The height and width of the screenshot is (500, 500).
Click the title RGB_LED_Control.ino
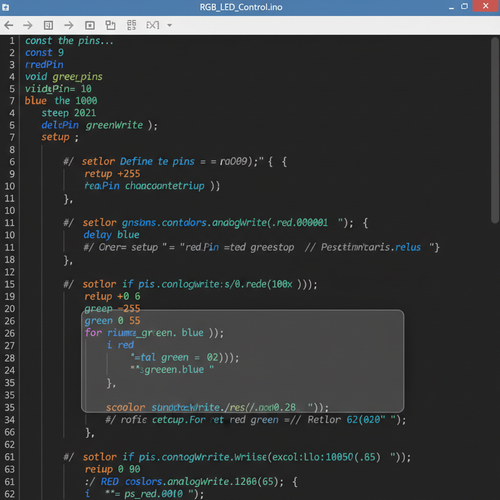click(241, 7)
